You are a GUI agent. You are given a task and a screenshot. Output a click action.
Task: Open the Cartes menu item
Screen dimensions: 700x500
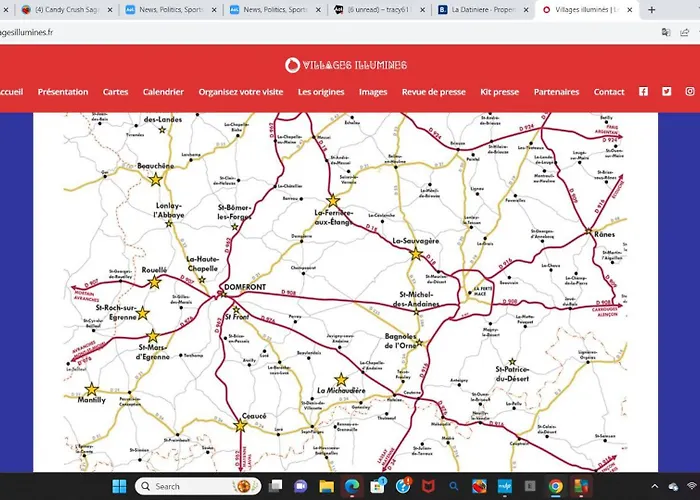(x=115, y=92)
